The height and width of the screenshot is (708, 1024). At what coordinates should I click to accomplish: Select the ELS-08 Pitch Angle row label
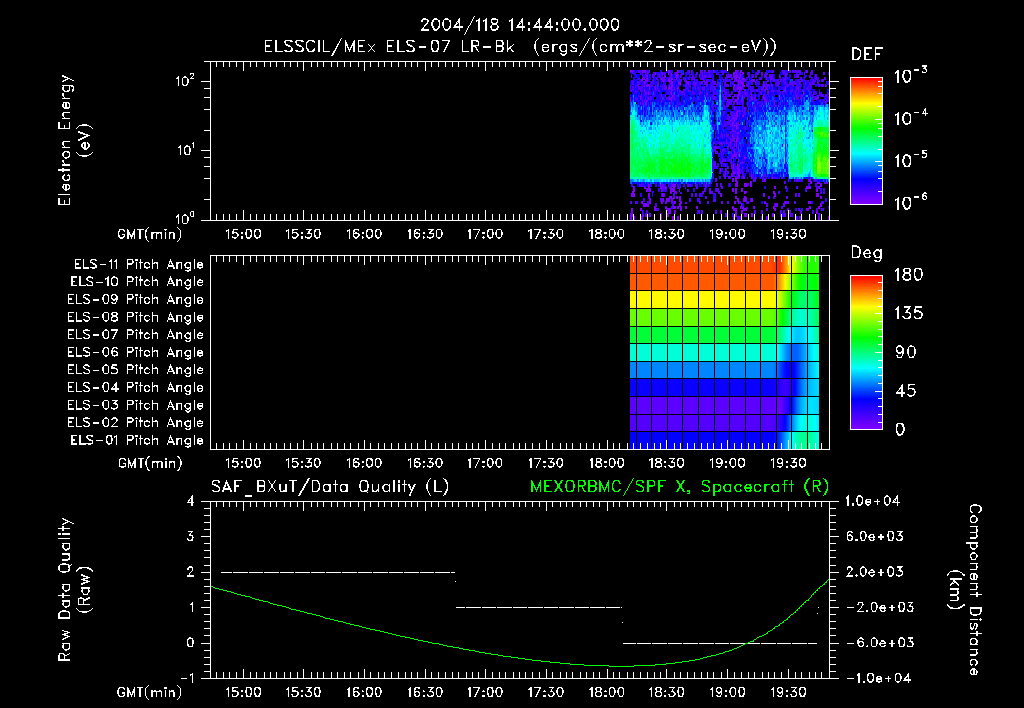136,317
